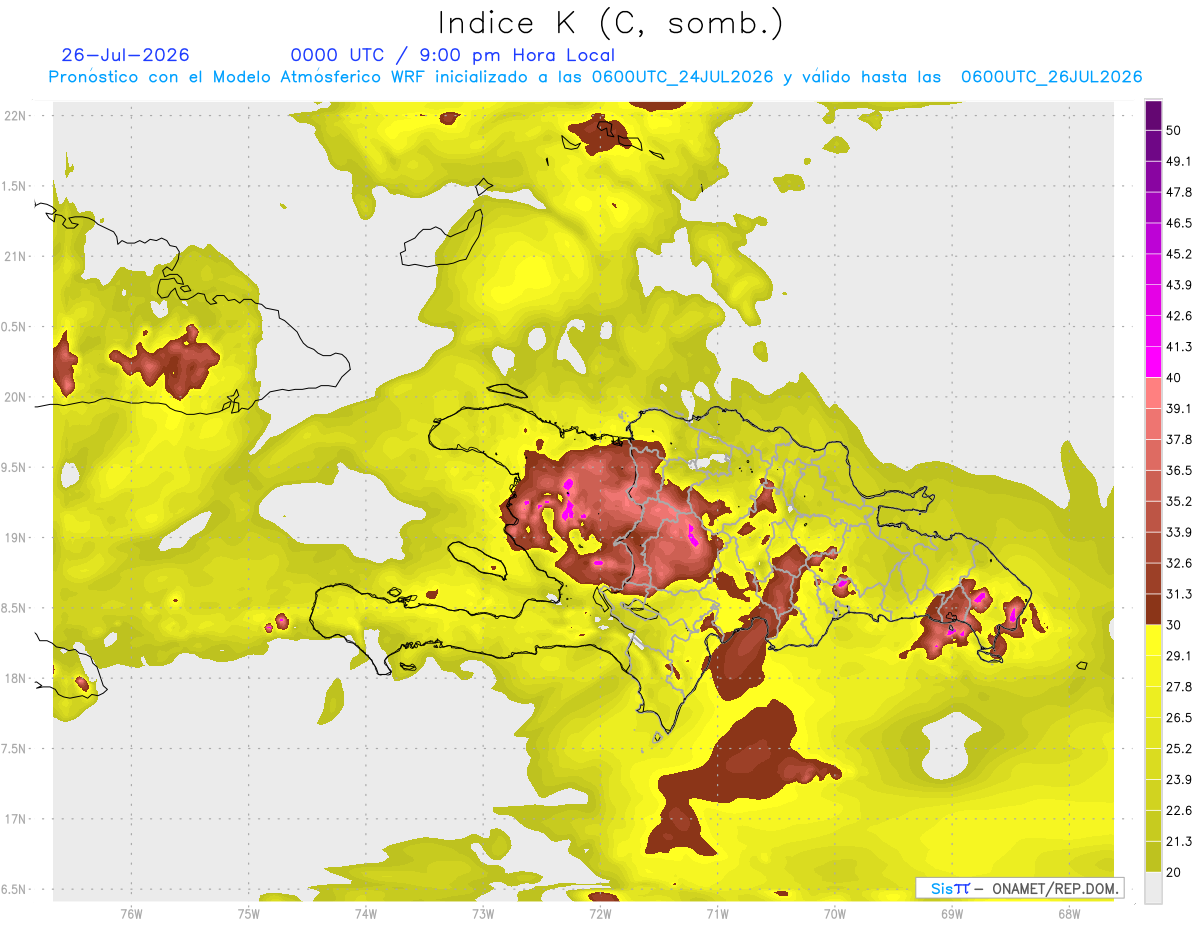Click the "73W" longitude label
This screenshot has height=927, width=1200.
483,913
